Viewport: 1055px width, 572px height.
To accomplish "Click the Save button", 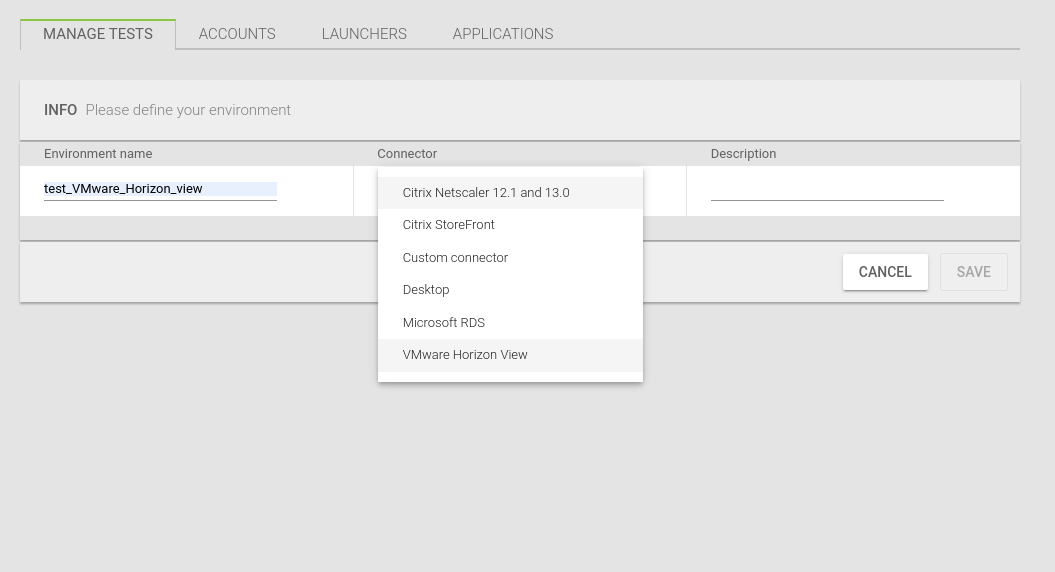I will pyautogui.click(x=973, y=272).
